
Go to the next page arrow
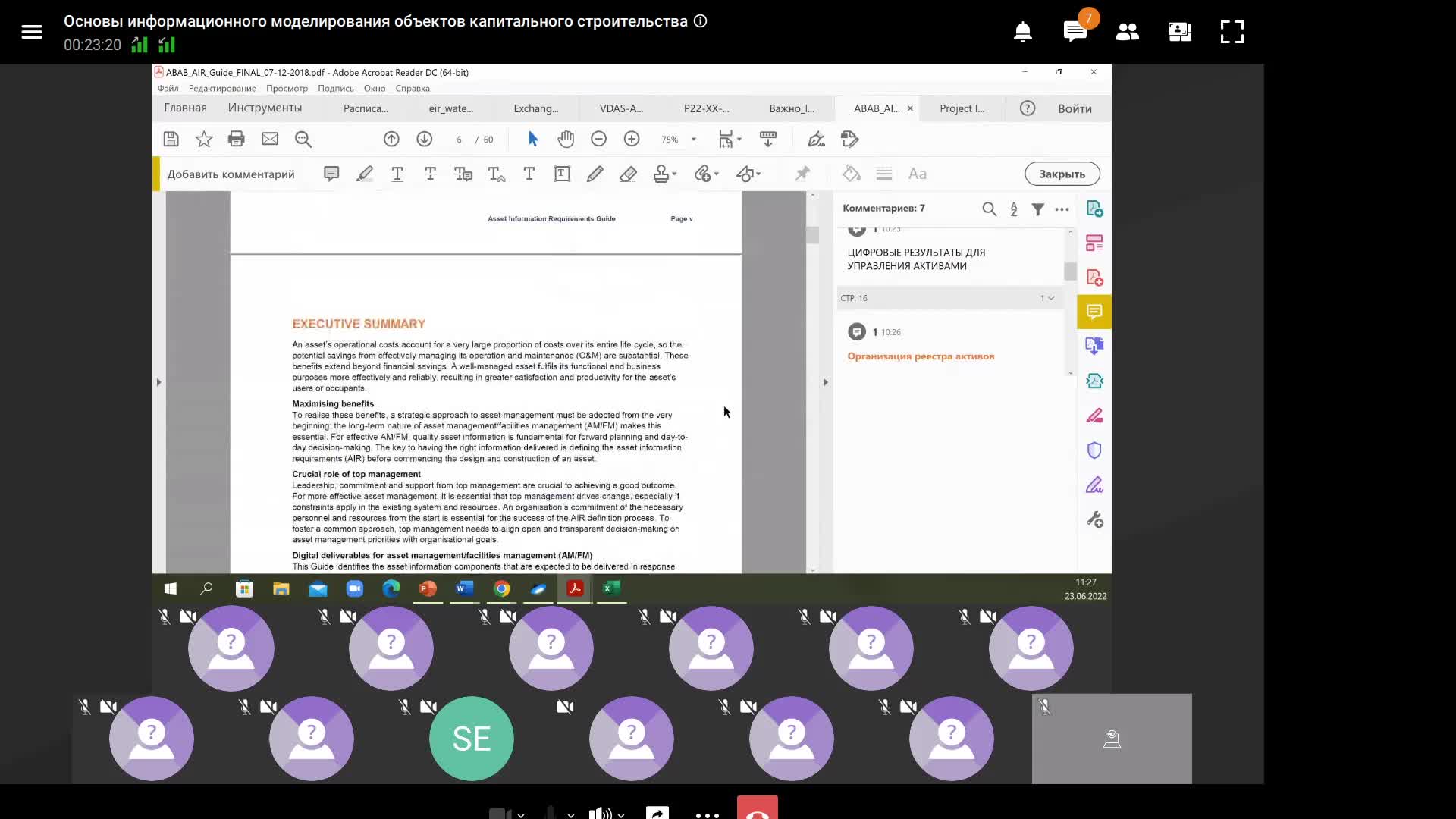click(425, 139)
